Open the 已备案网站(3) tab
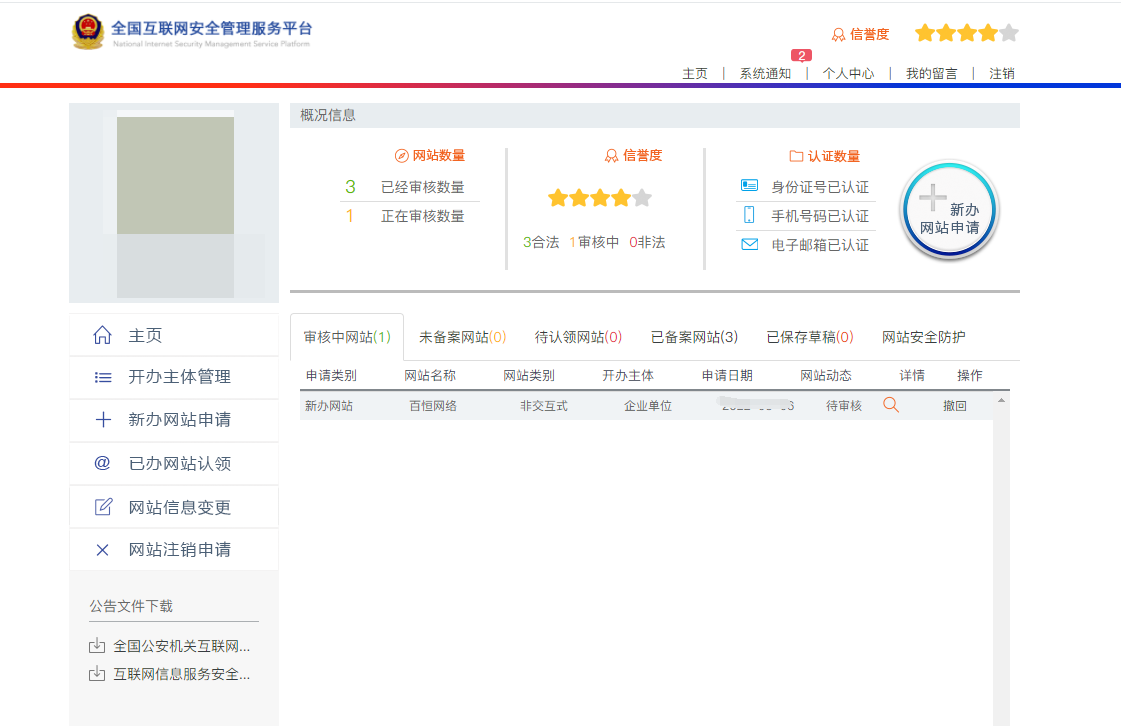This screenshot has width=1121, height=726. 694,337
